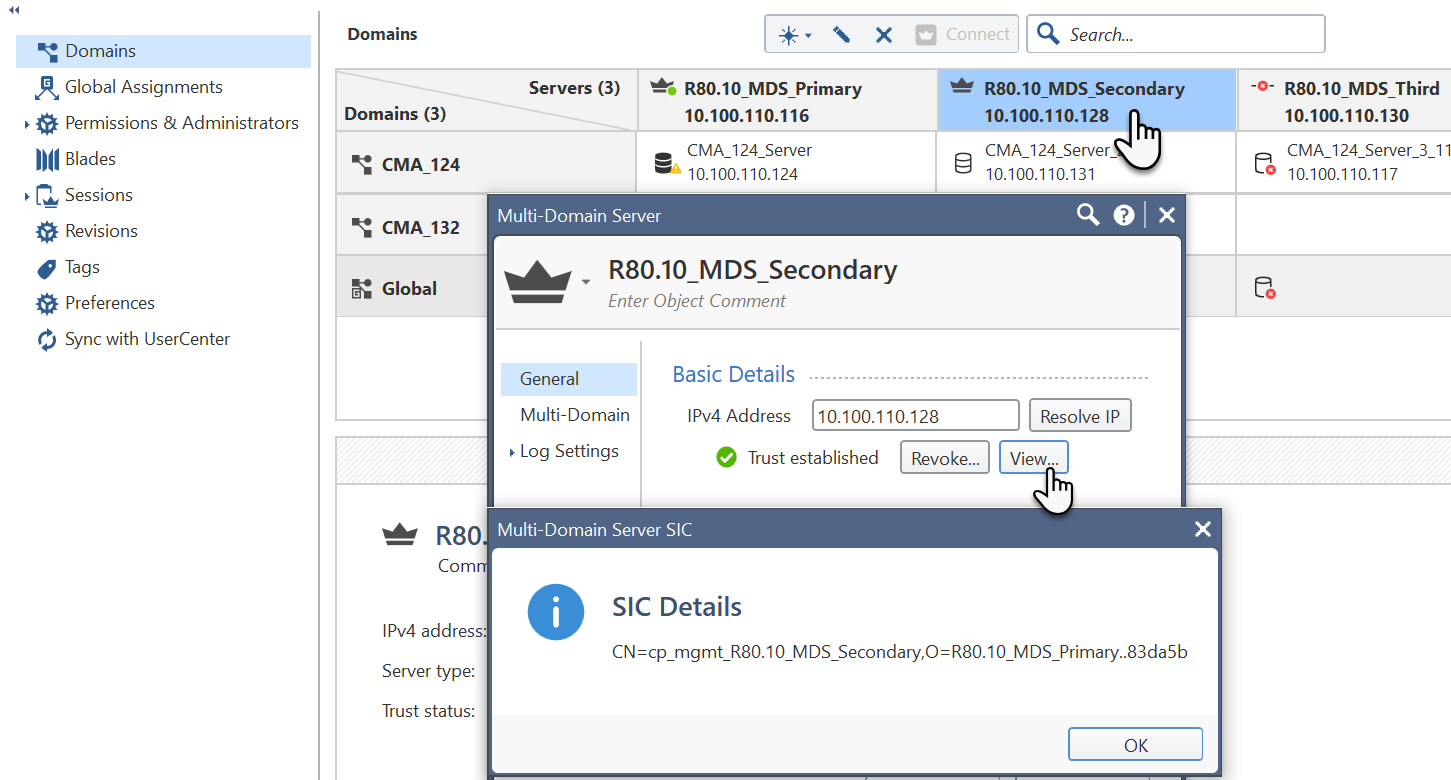
Task: Click the help question mark icon
Action: (x=1124, y=215)
